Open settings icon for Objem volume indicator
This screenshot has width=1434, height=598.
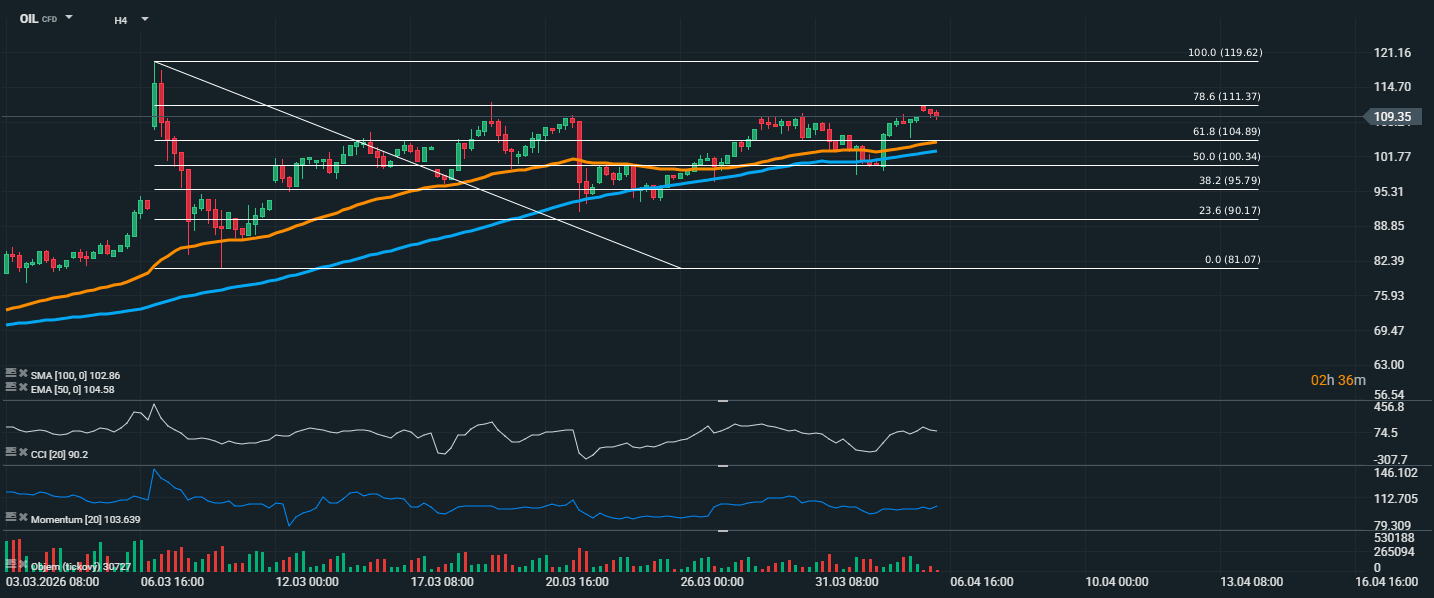click(x=11, y=566)
